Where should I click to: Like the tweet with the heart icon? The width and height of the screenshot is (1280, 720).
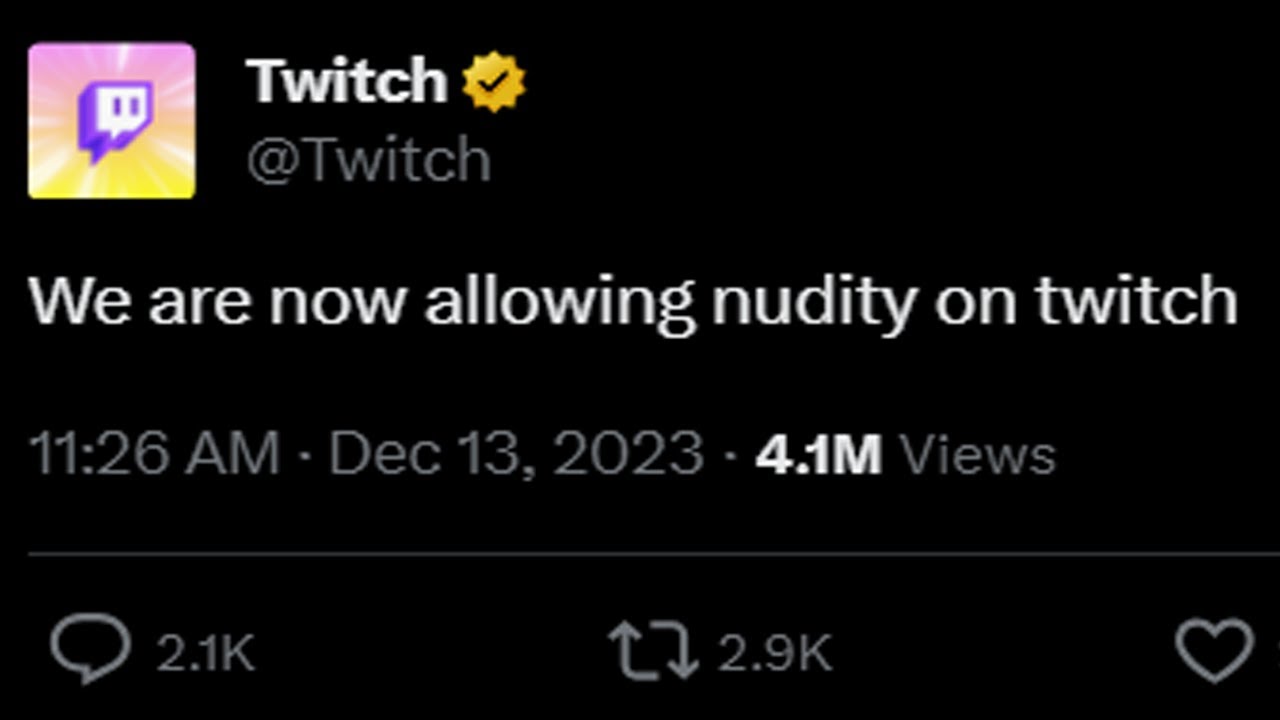click(1214, 650)
